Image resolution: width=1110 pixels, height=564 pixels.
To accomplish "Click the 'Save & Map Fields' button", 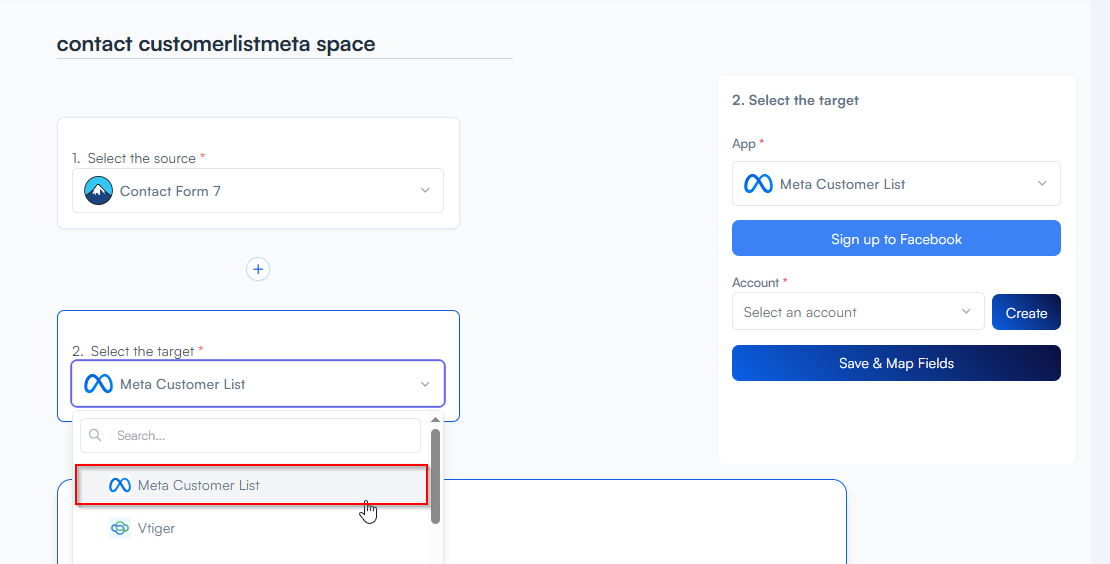I will 896,363.
